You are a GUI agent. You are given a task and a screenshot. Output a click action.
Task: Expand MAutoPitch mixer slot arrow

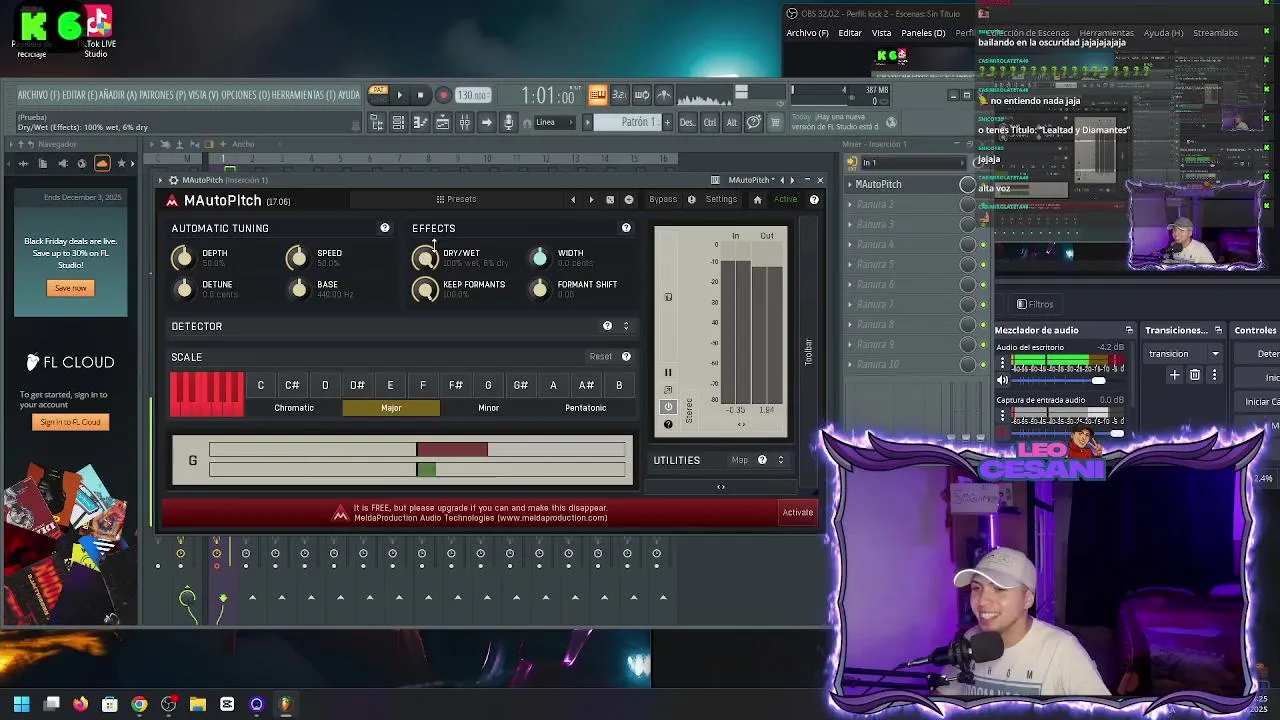pyautogui.click(x=850, y=184)
